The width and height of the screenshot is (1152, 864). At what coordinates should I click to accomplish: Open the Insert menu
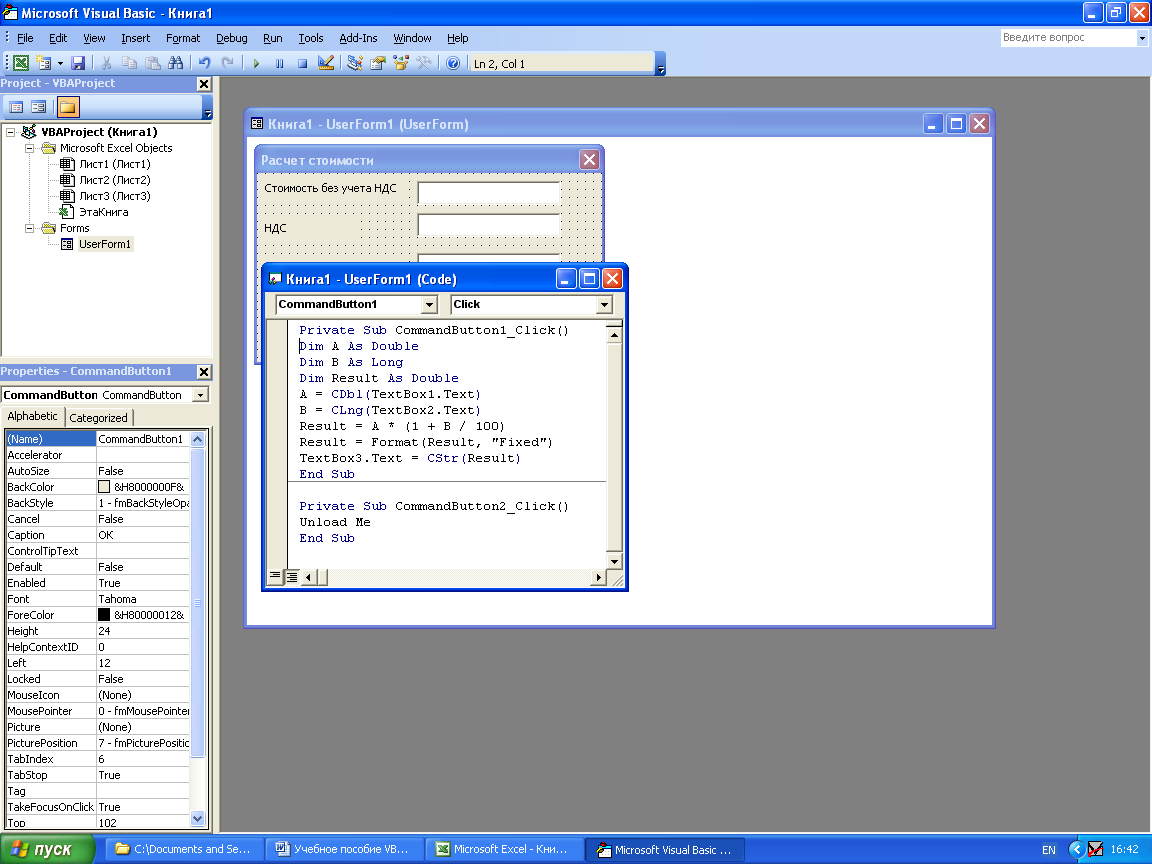135,38
